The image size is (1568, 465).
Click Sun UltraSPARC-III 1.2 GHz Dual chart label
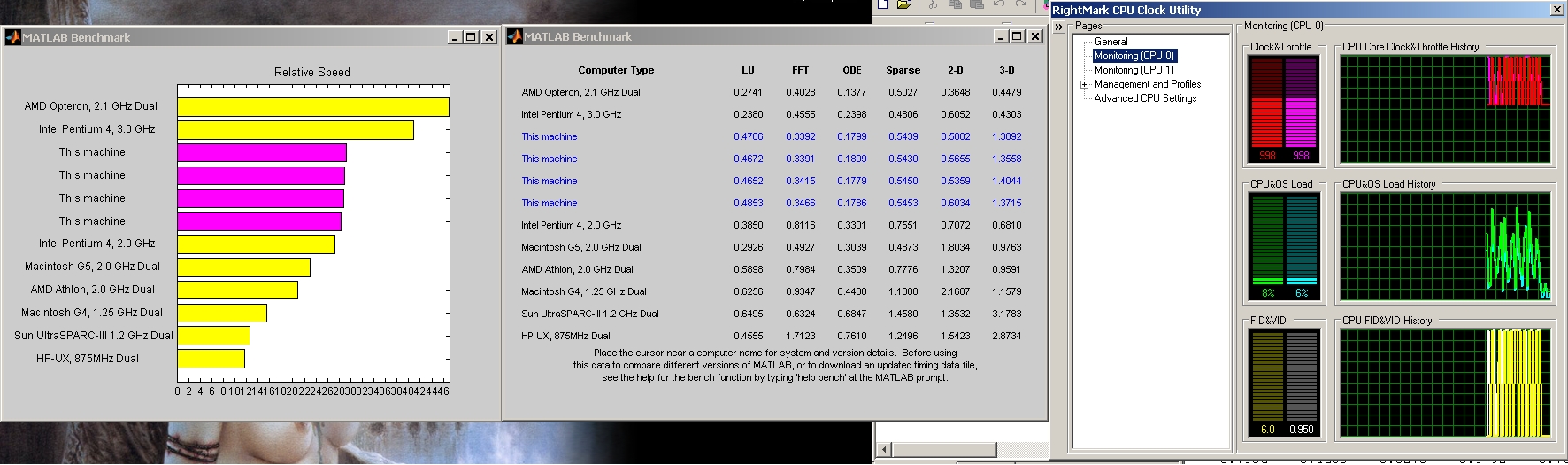tap(94, 336)
